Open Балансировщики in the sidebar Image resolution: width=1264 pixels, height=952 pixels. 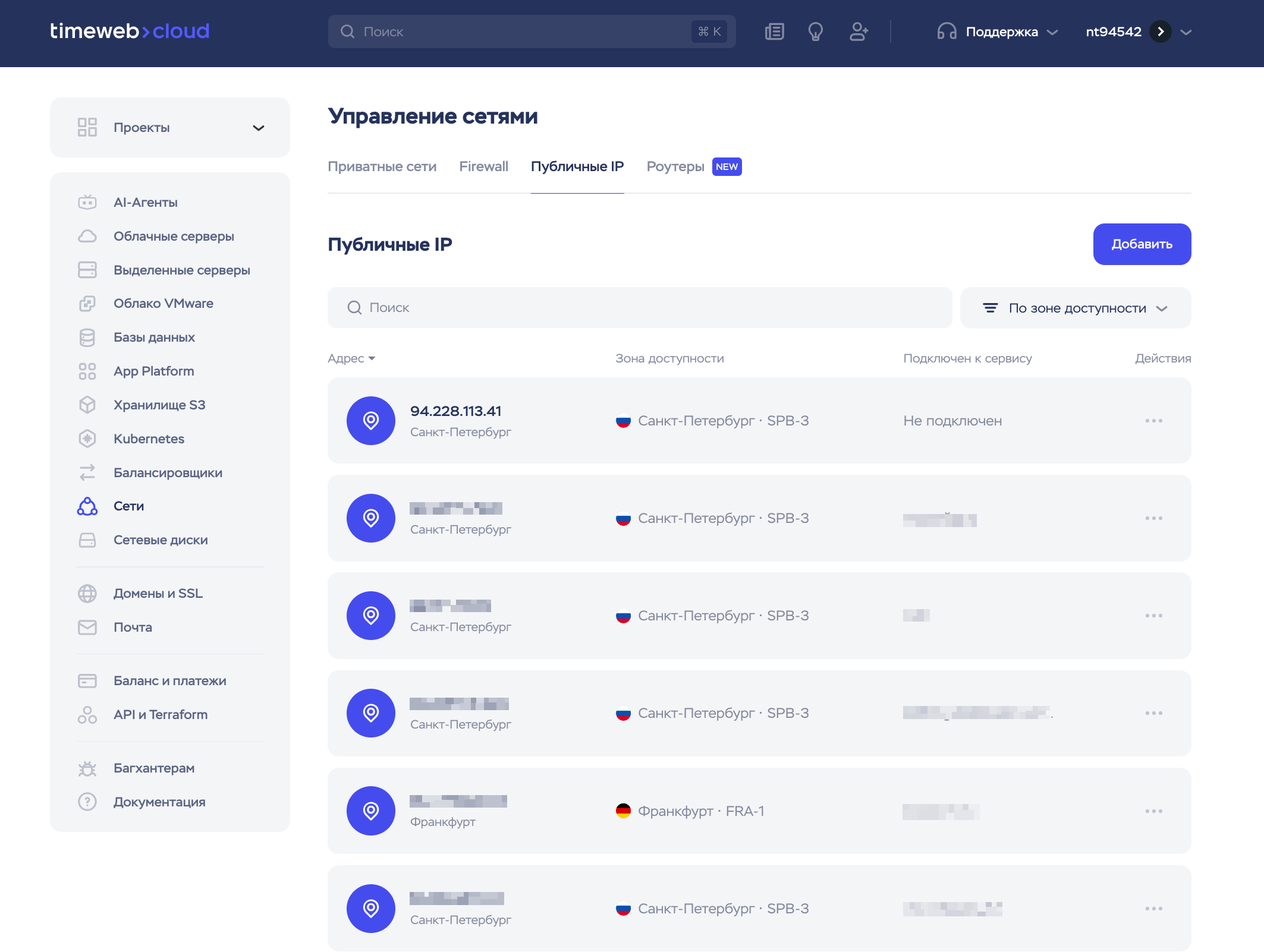(x=168, y=473)
